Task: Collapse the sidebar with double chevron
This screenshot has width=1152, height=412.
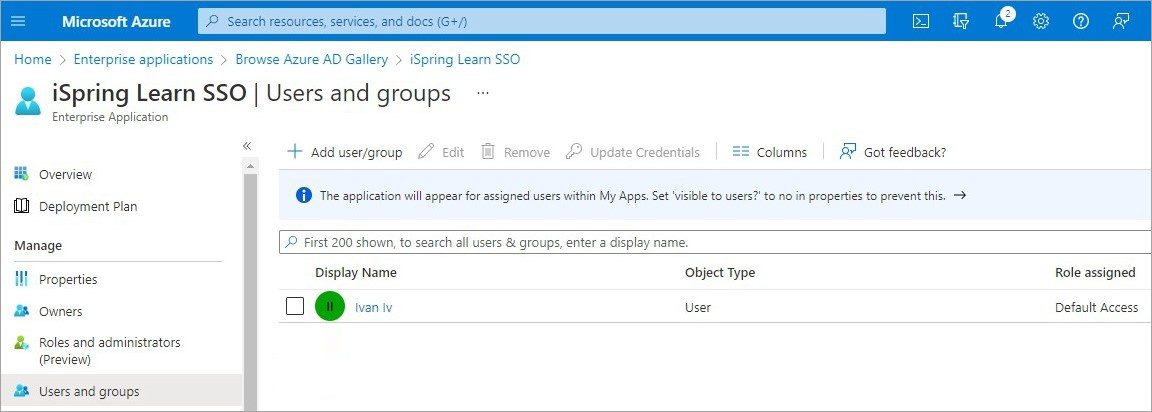Action: pyautogui.click(x=247, y=145)
